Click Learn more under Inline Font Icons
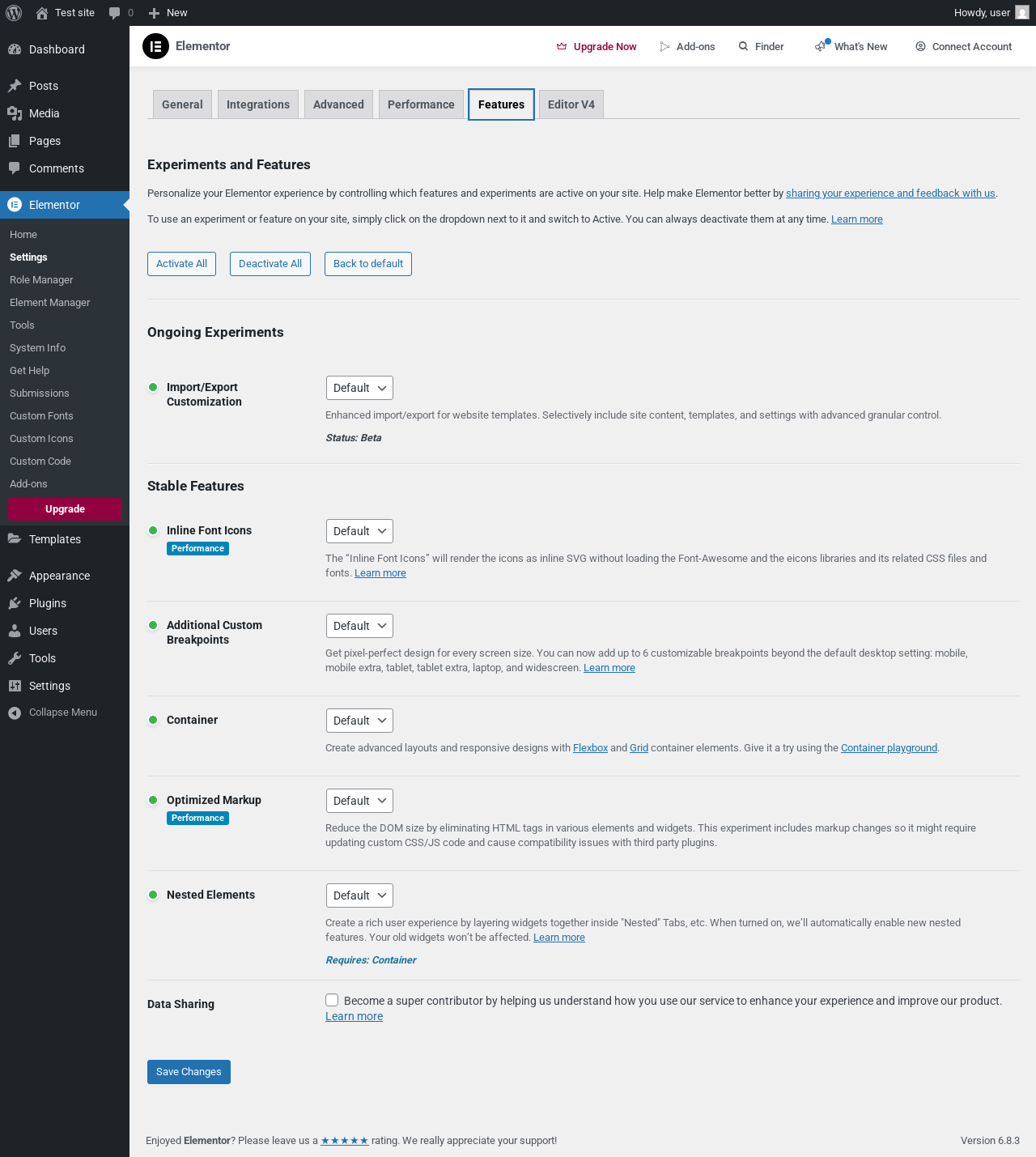Viewport: 1036px width, 1157px height. tap(380, 573)
